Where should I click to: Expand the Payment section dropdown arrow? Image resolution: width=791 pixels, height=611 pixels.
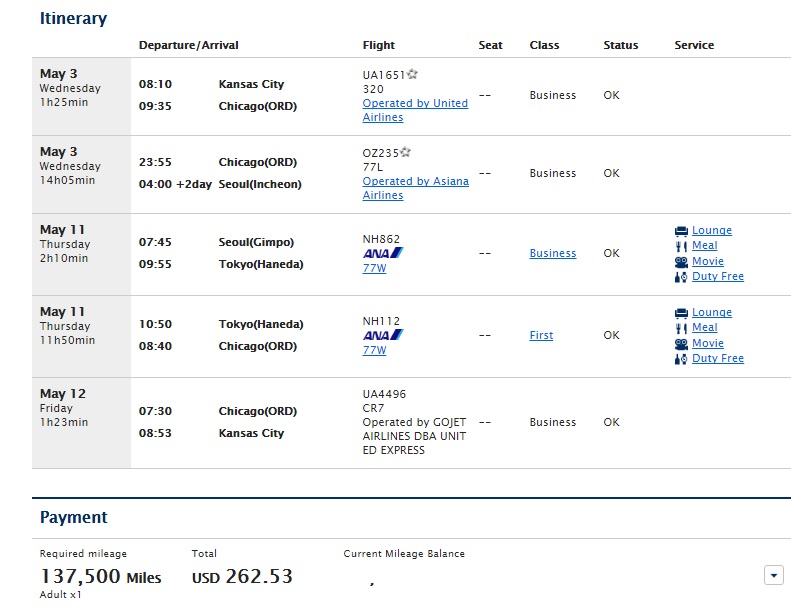pyautogui.click(x=773, y=575)
